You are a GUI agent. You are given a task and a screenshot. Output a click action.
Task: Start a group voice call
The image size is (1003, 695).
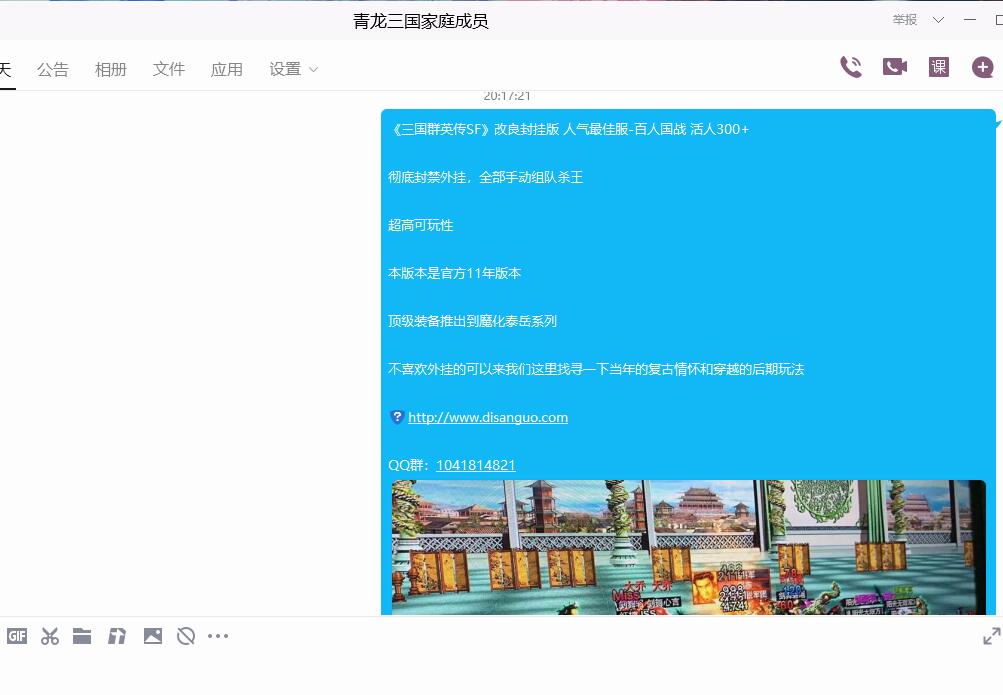pyautogui.click(x=851, y=67)
